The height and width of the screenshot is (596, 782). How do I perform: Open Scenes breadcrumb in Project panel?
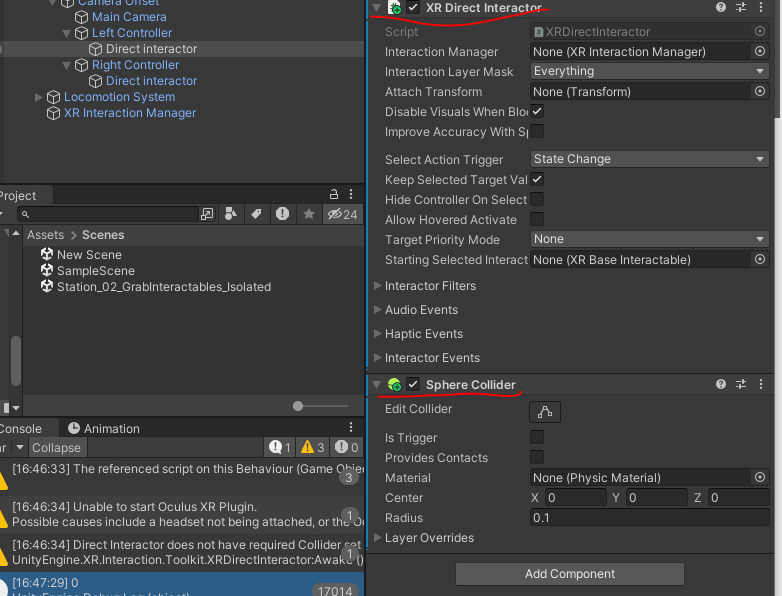point(103,235)
